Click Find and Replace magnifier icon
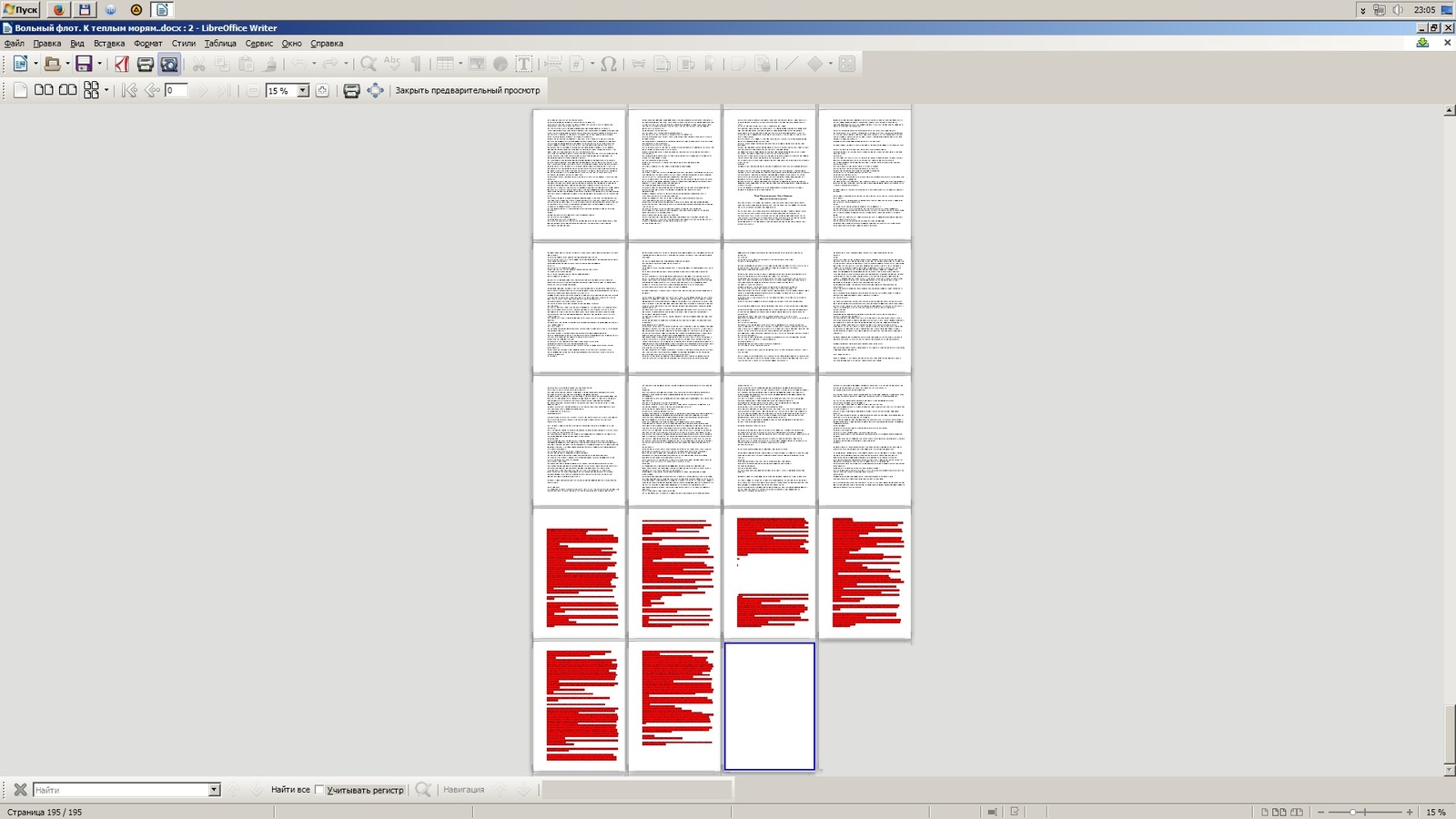The image size is (1456, 819). (423, 789)
